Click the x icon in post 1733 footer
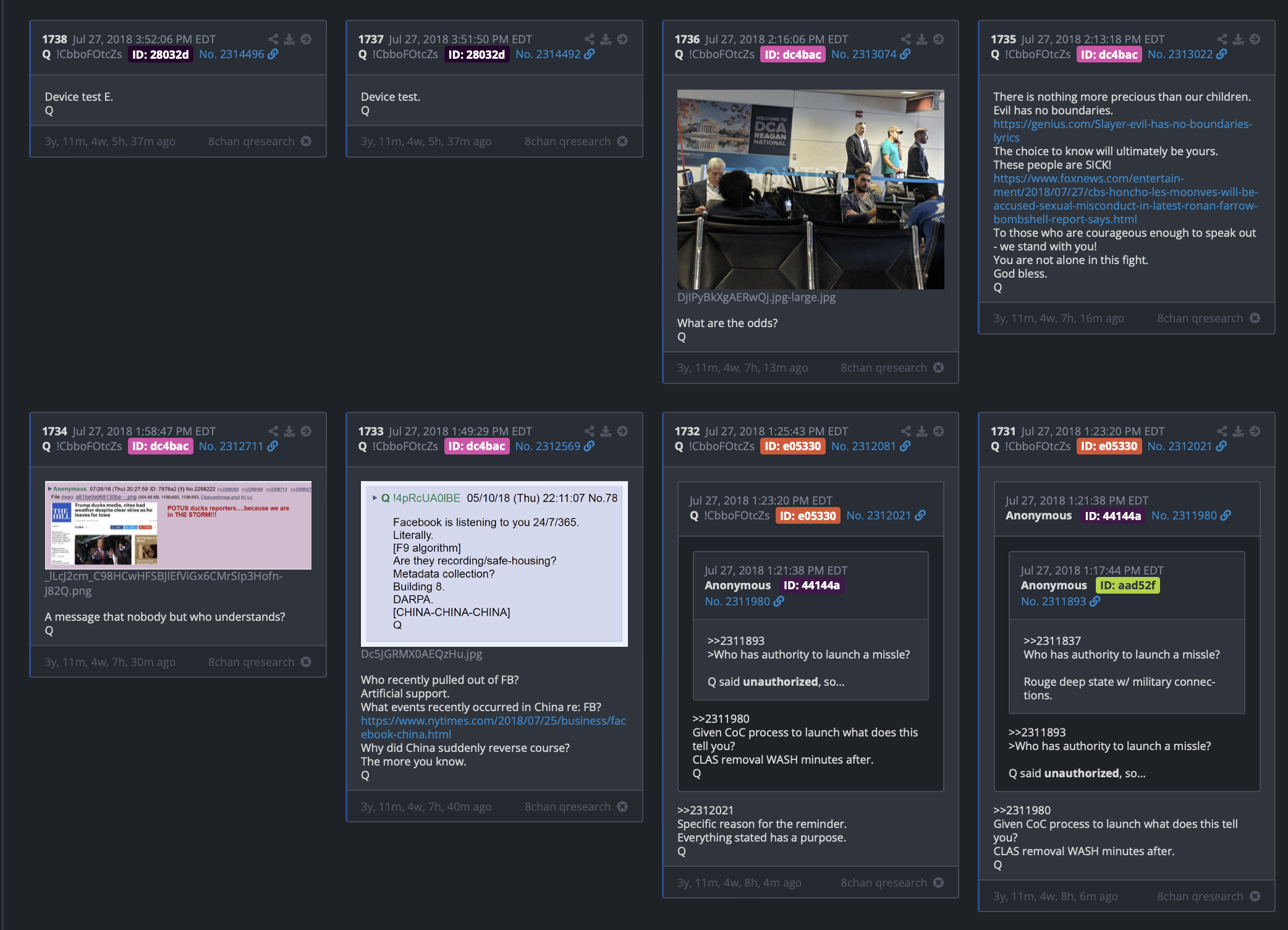 point(622,806)
